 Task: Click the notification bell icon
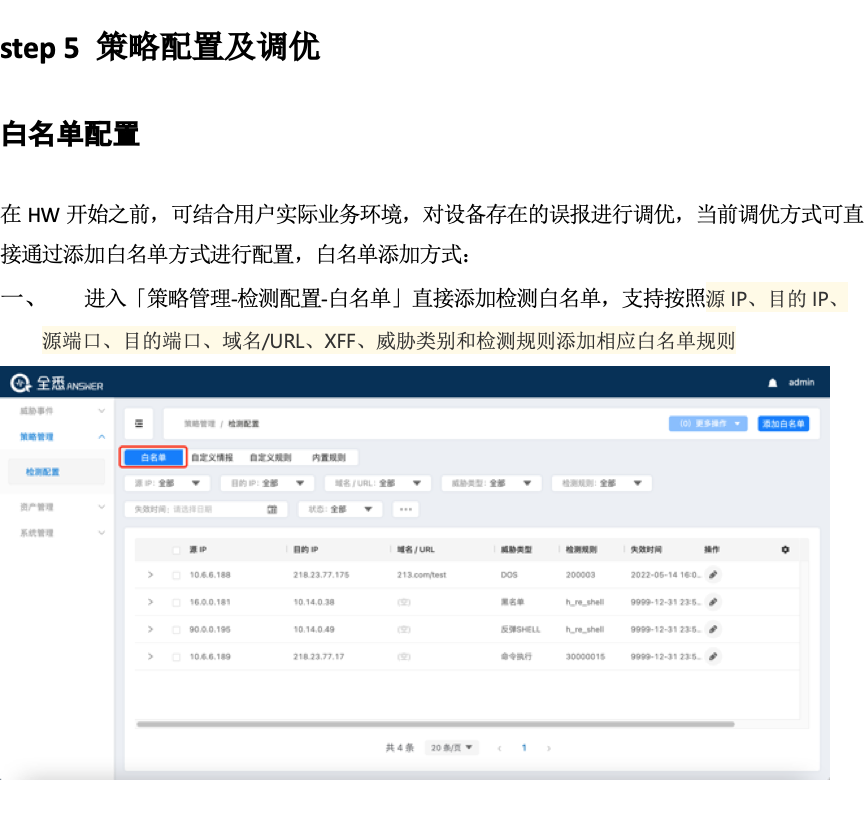point(772,383)
